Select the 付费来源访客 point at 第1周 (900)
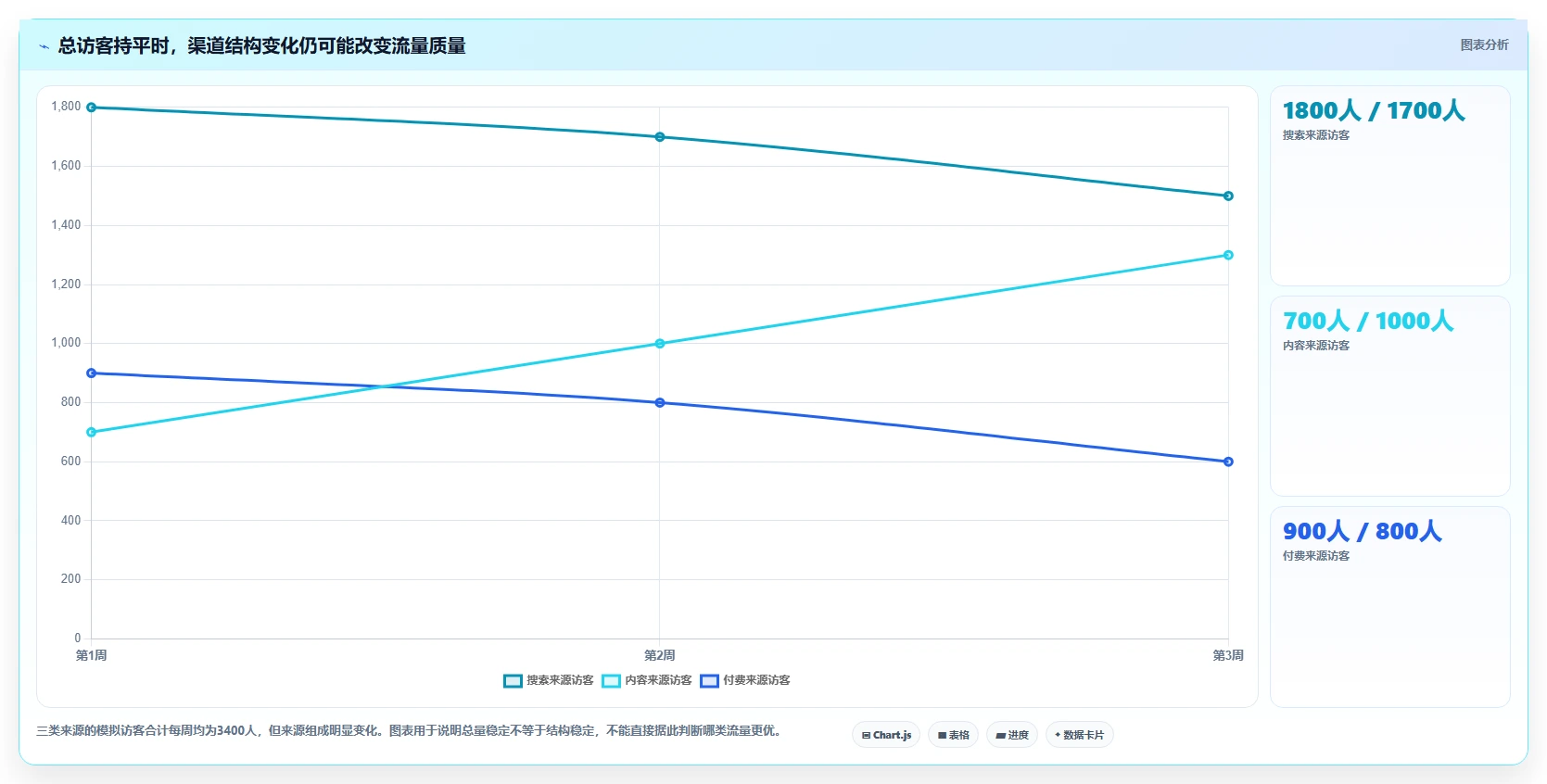 click(x=91, y=373)
